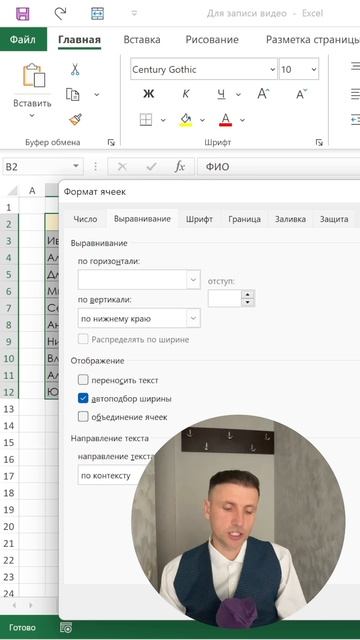Viewport: 360px width, 640px height.
Task: Click the decrease indent icon at ribbon edge
Action: [x=355, y=119]
